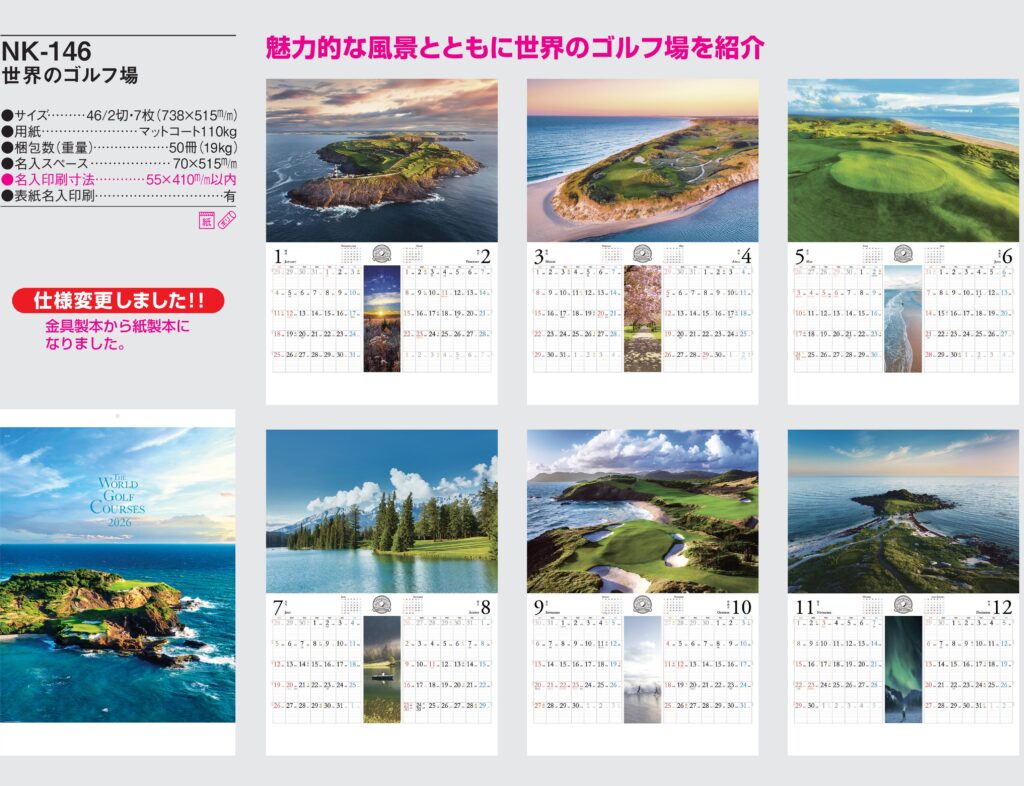Viewport: 1024px width, 786px height.
Task: Click the round emblem on March-April calendar
Action: click(x=642, y=254)
